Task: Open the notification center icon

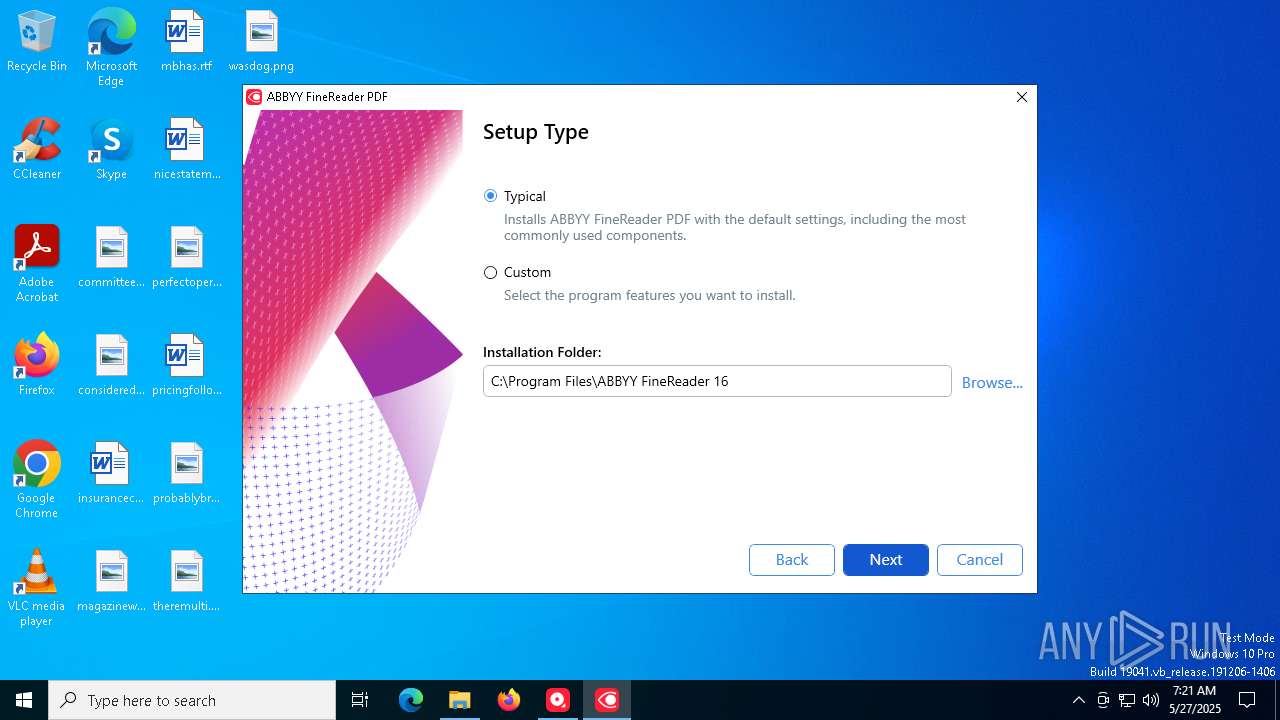Action: [x=1247, y=700]
